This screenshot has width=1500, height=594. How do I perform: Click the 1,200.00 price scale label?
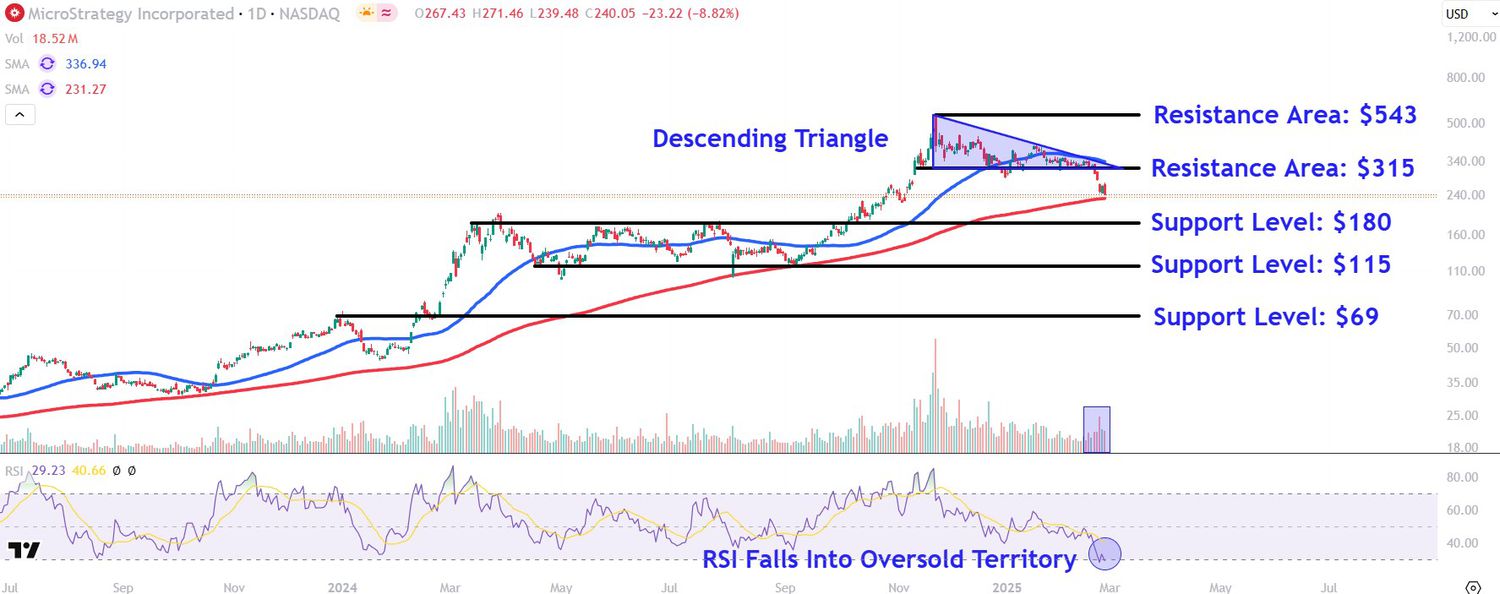tap(1469, 37)
